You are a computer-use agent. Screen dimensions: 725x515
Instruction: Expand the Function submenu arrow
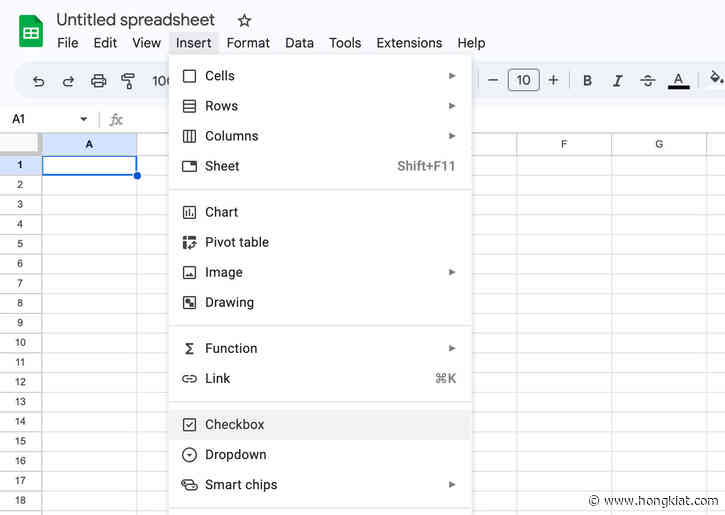(452, 348)
